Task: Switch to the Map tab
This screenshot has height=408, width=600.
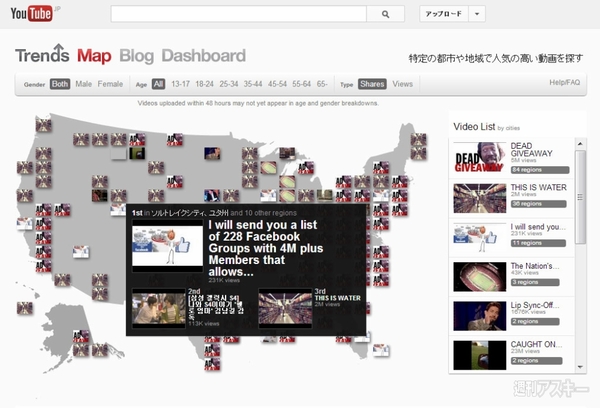Action: point(94,56)
